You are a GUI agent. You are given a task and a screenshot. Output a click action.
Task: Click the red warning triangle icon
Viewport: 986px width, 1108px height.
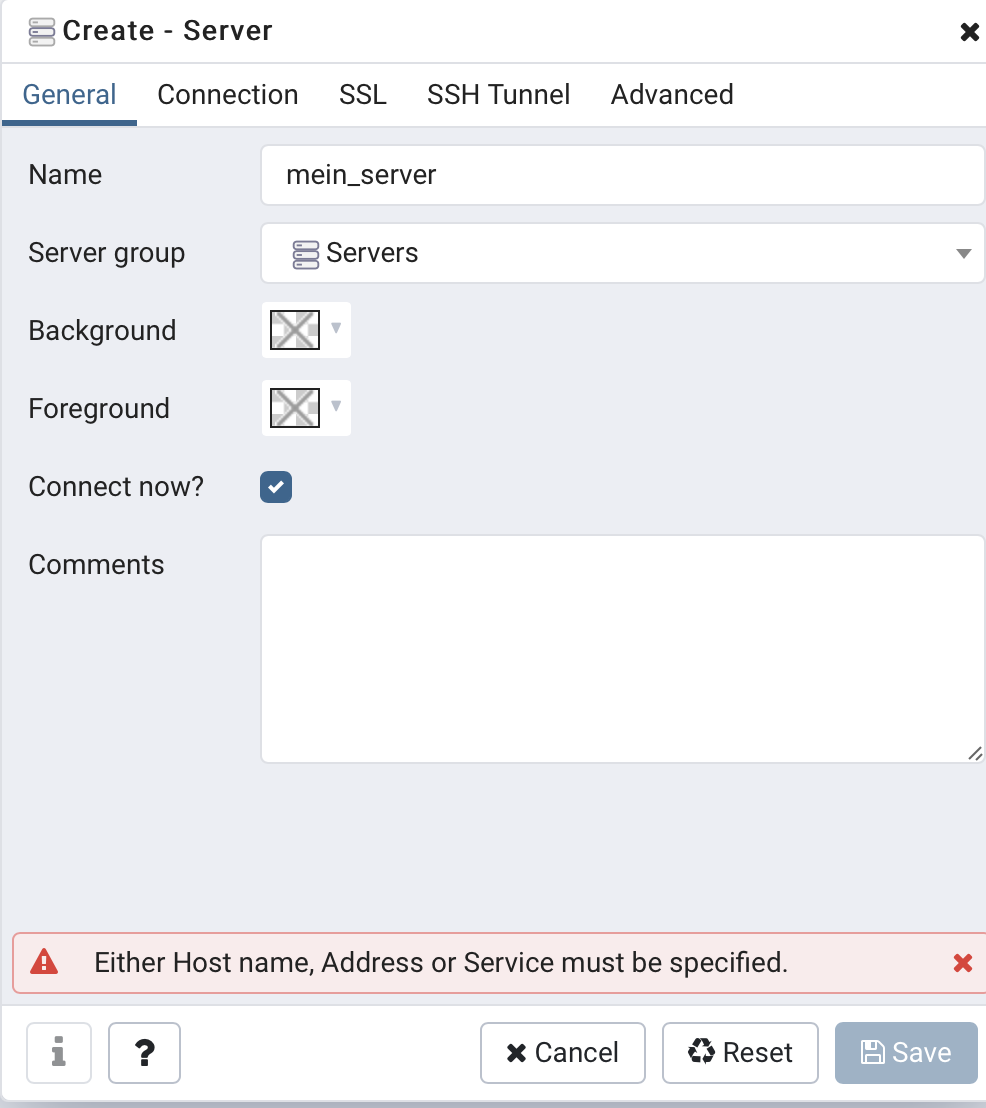[x=44, y=962]
